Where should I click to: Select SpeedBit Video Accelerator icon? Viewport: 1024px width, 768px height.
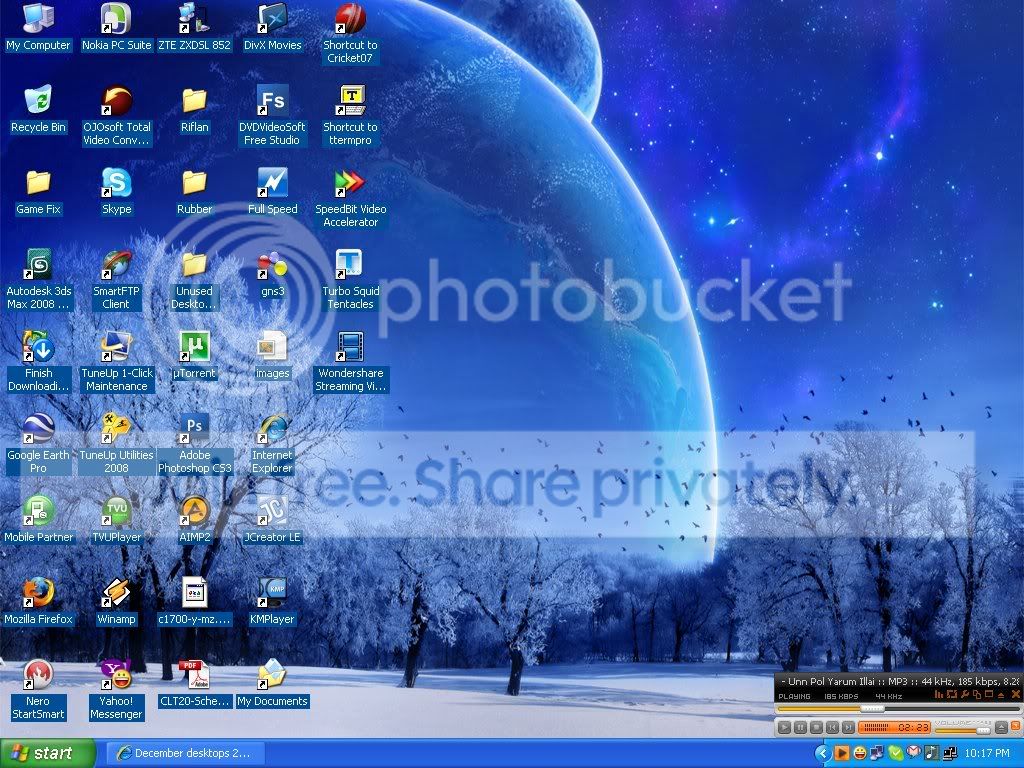point(351,199)
